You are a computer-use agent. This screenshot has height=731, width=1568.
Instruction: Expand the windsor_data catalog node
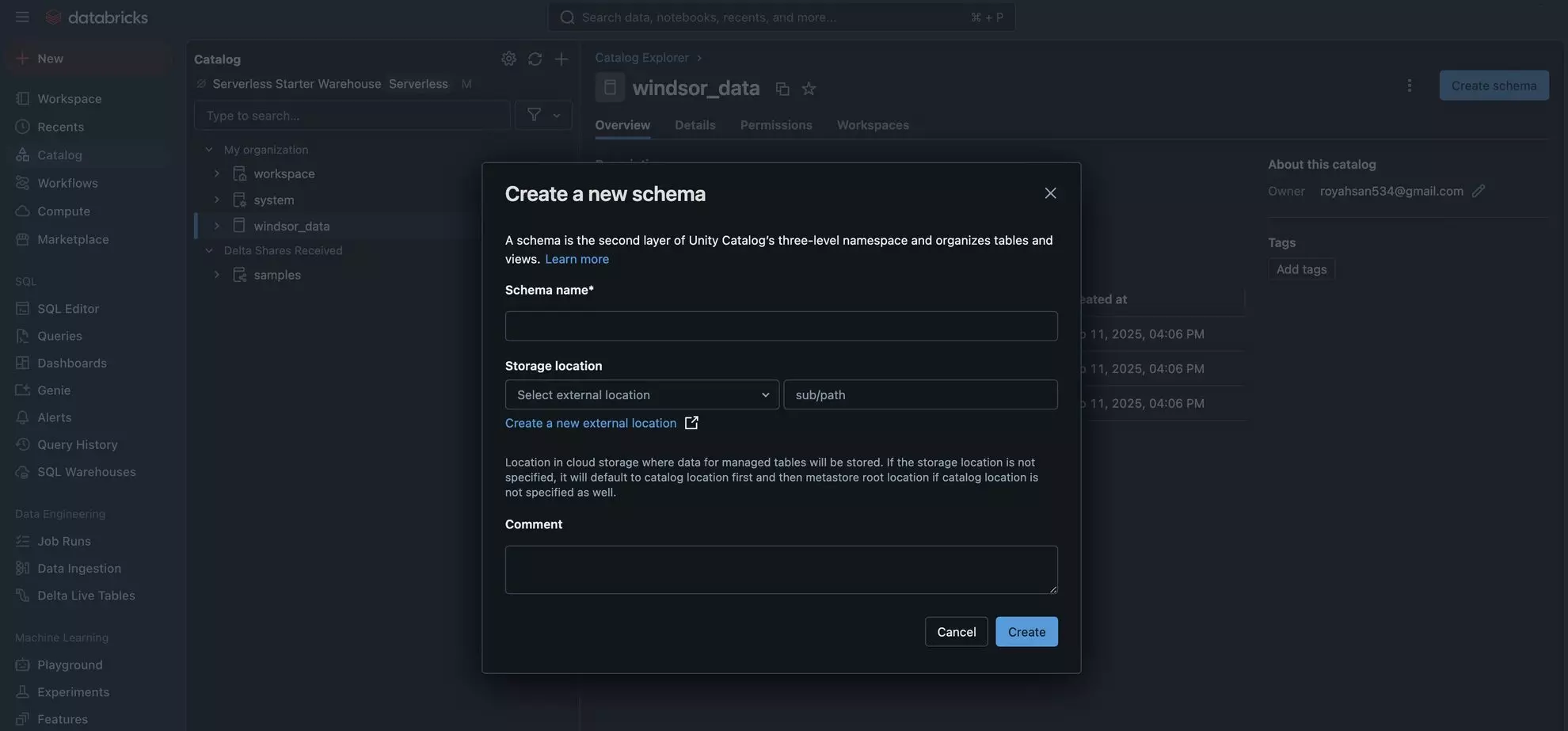216,226
